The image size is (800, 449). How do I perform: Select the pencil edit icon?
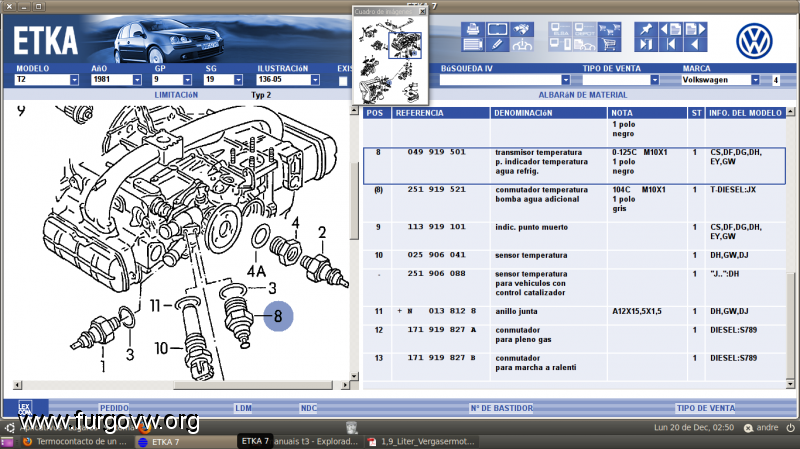[497, 45]
